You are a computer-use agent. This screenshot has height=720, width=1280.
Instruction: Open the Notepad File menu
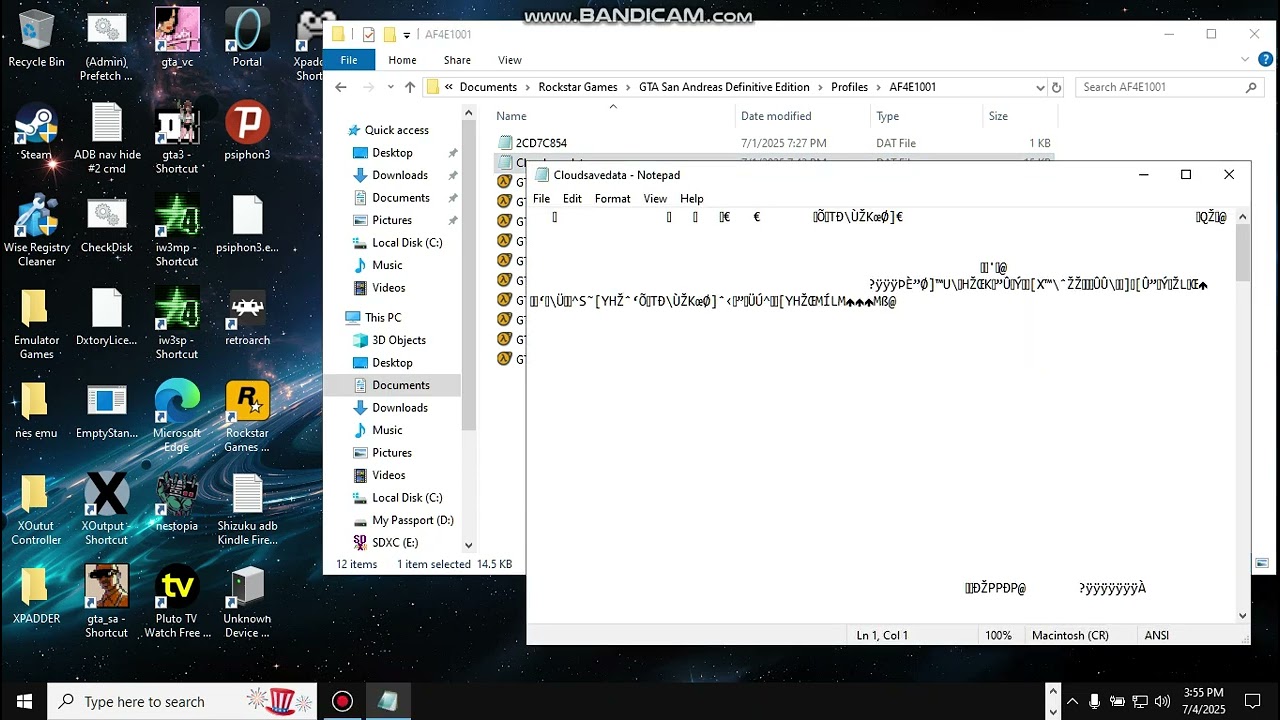point(541,199)
